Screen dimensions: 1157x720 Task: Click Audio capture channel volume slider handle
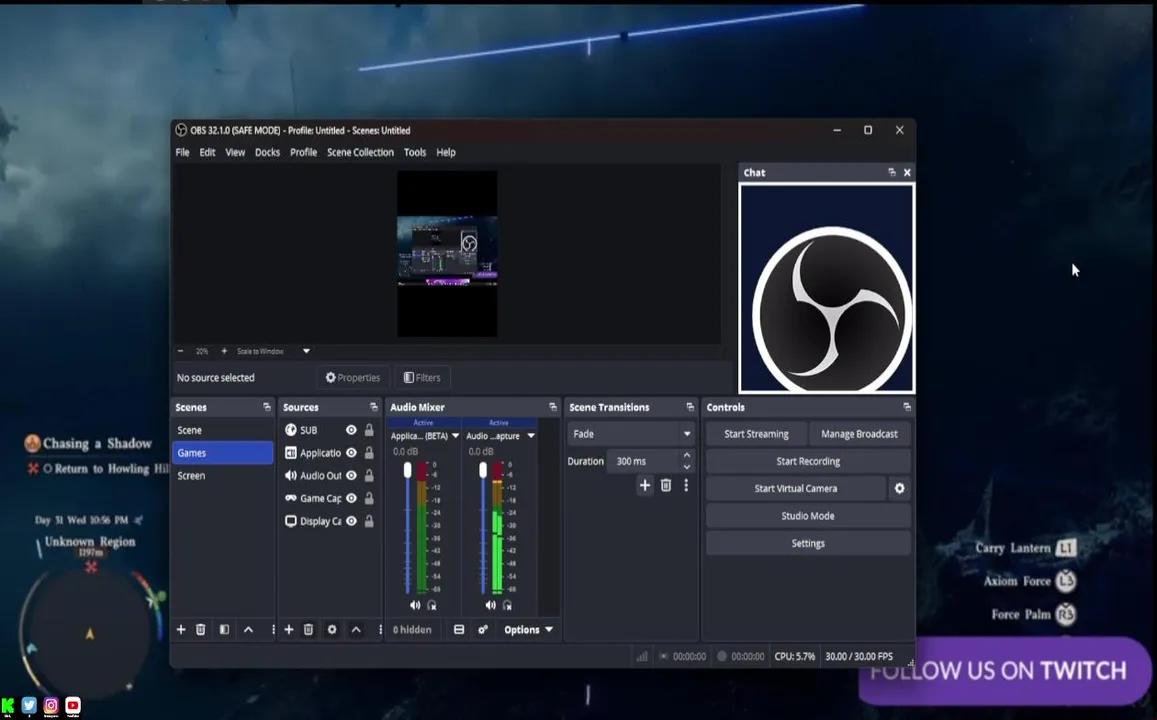click(483, 470)
